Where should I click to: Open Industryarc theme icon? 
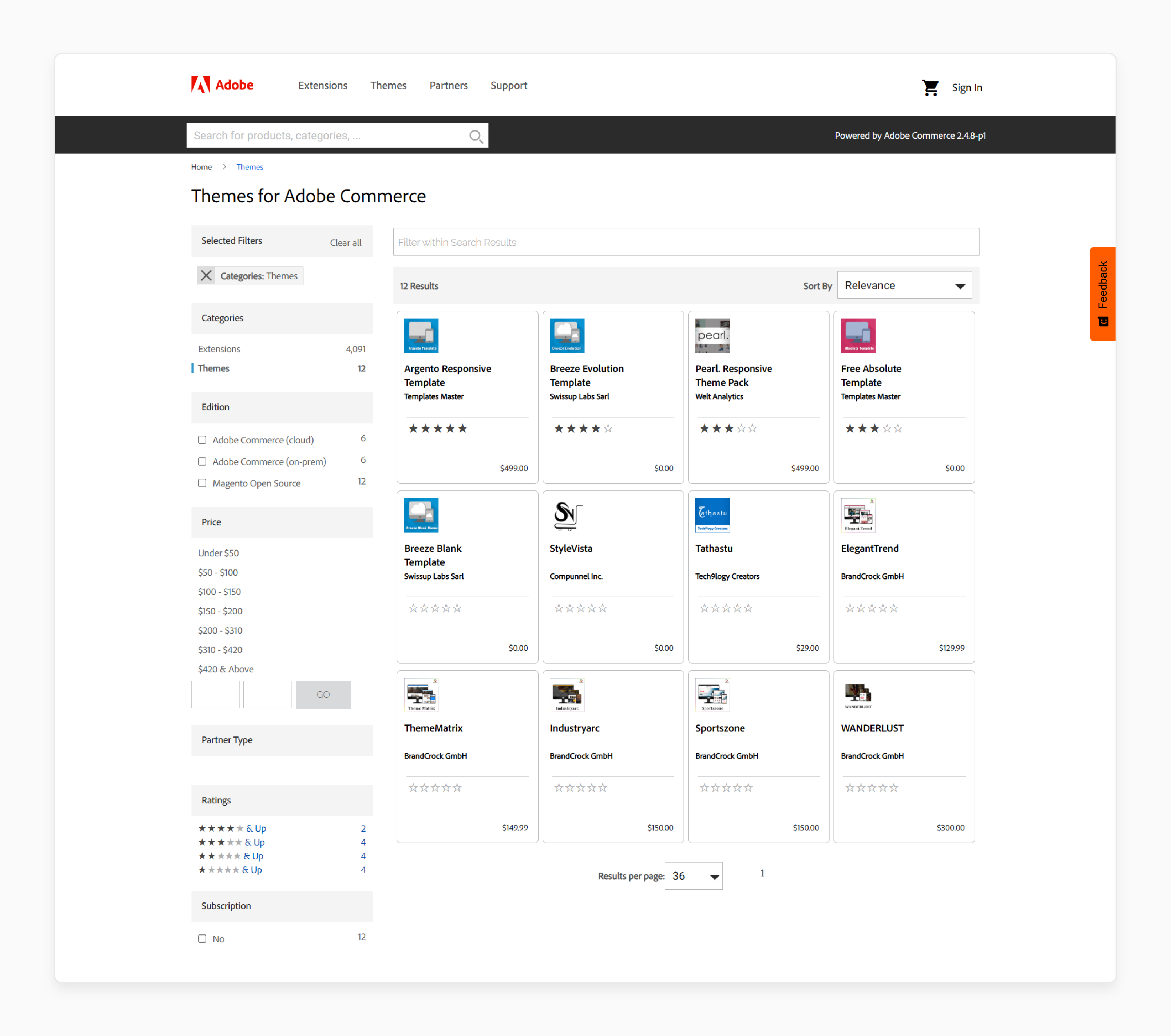[567, 695]
